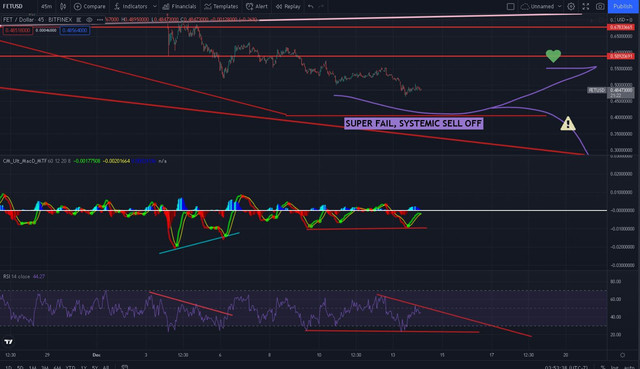Screen dimensions: 640x369
Task: Toggle auto scale mode
Action: click(628, 367)
